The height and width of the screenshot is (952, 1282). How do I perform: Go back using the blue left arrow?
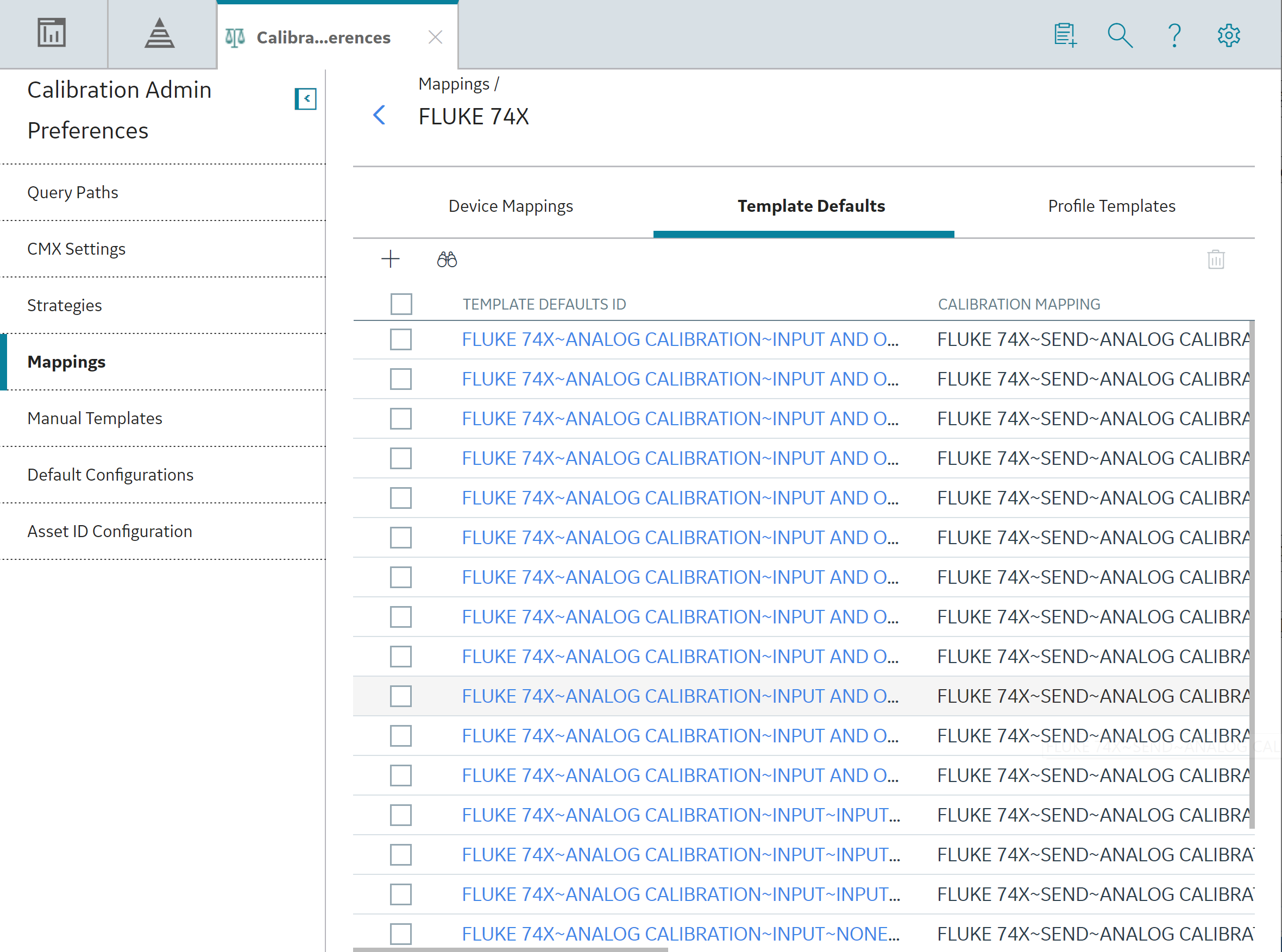coord(379,115)
